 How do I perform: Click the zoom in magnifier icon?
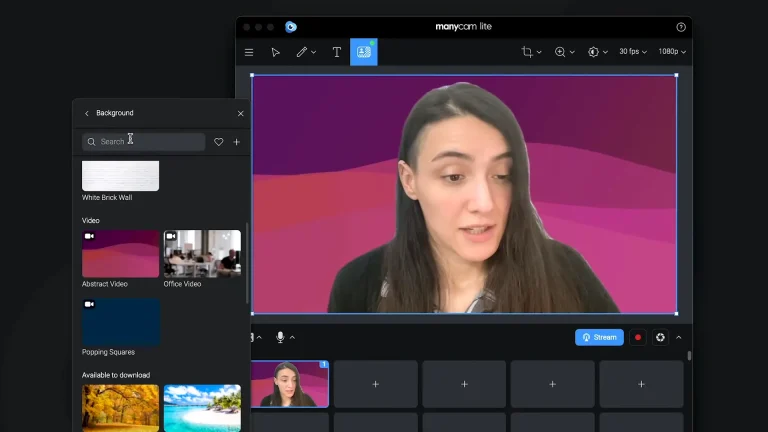pyautogui.click(x=560, y=51)
